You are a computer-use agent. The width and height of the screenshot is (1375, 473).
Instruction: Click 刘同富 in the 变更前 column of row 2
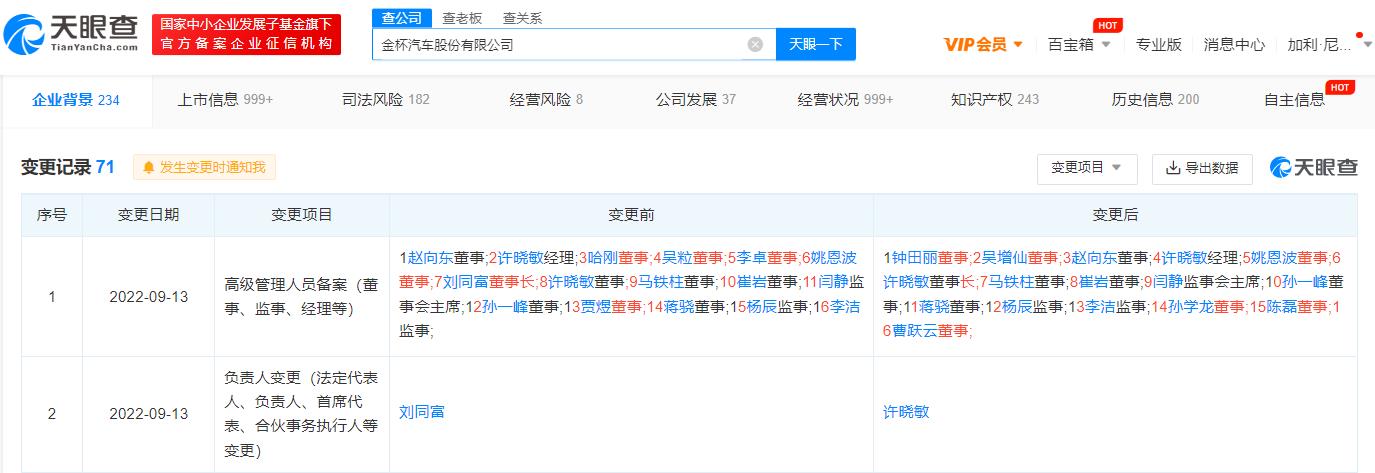pos(422,412)
